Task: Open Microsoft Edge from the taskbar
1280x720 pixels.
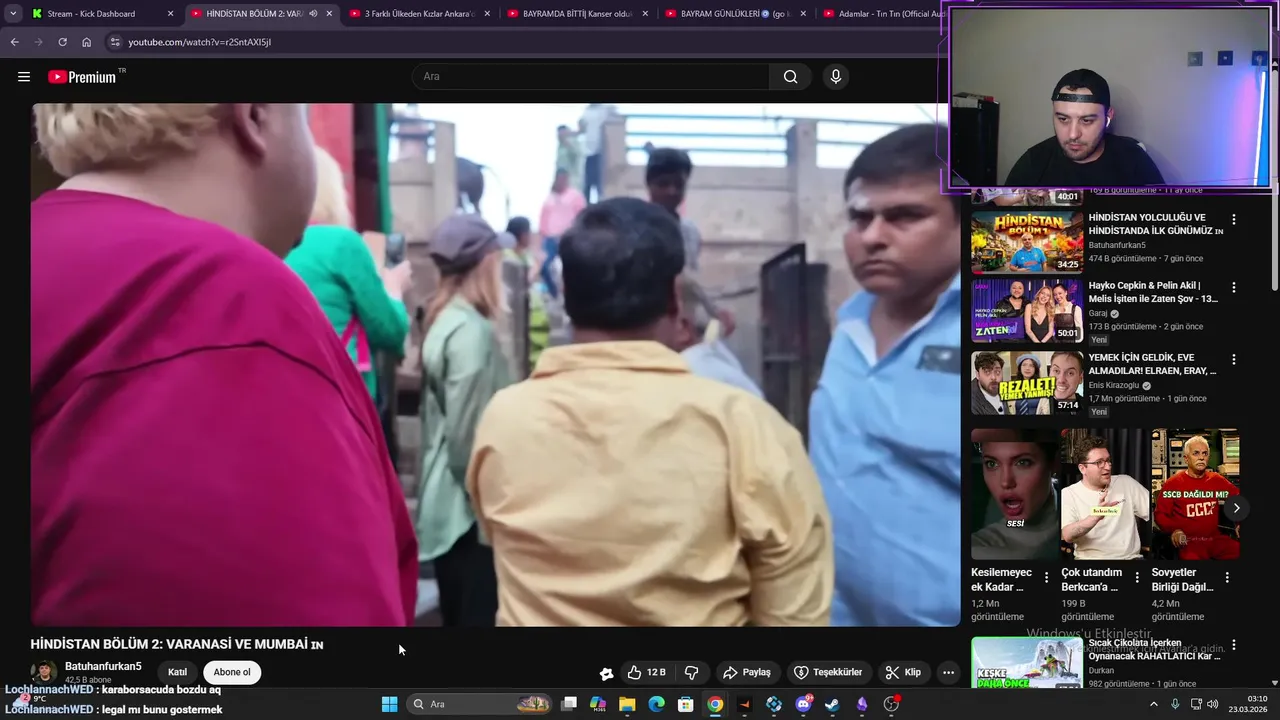Action: (656, 704)
